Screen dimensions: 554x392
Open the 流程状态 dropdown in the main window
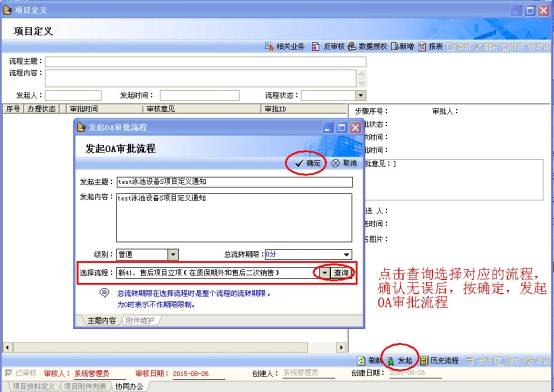coord(360,95)
